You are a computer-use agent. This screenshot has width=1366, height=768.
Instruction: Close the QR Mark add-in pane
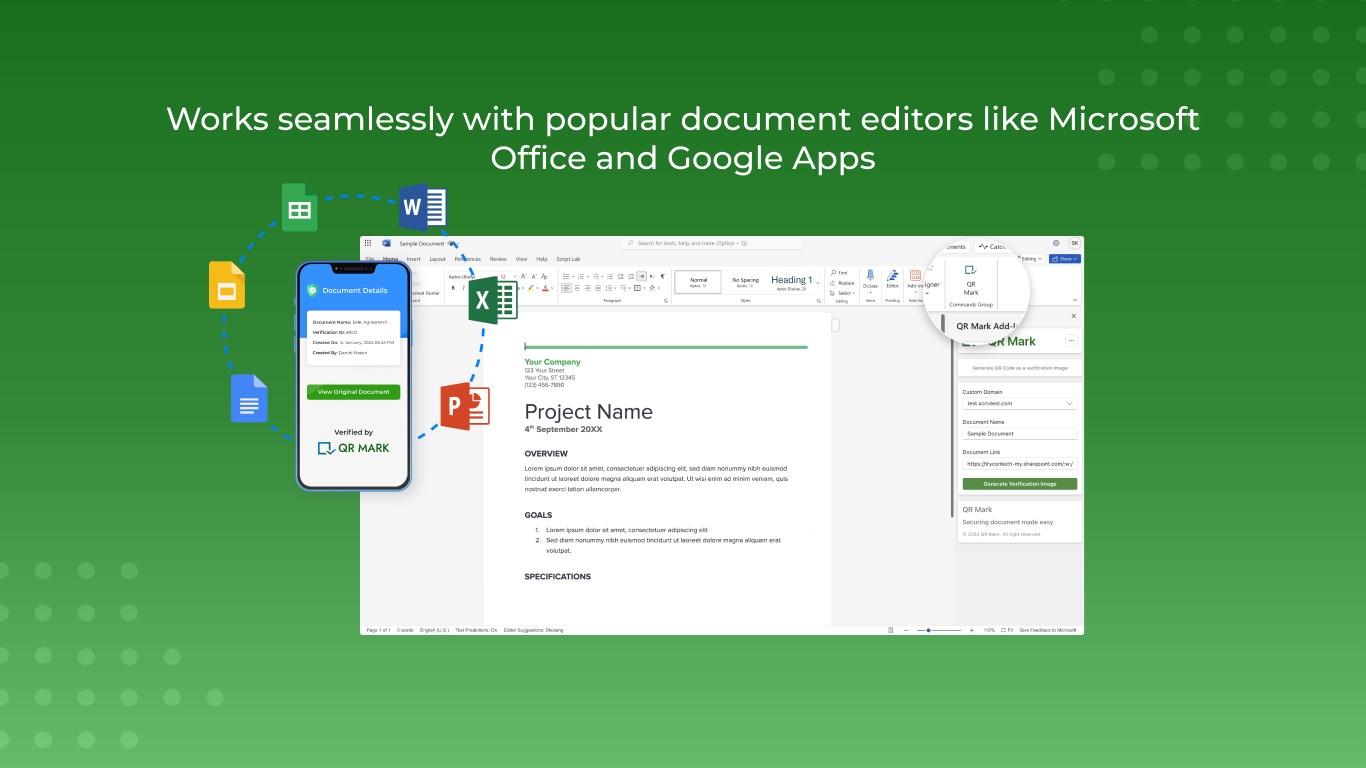(x=1074, y=316)
